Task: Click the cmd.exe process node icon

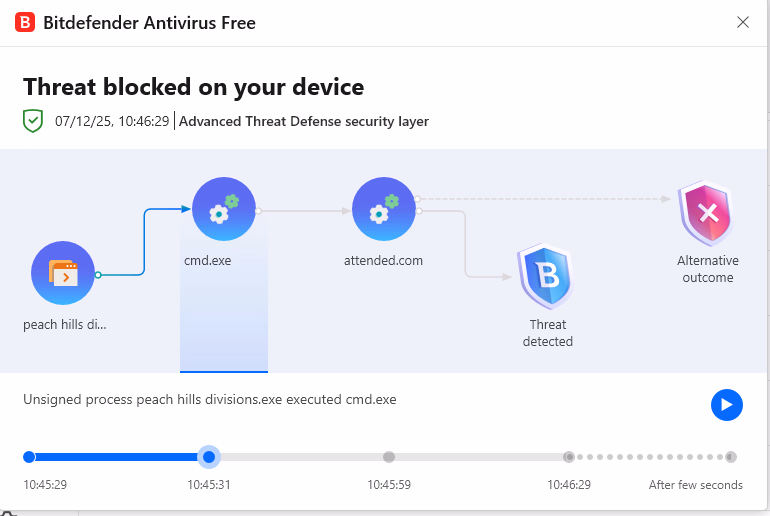Action: tap(223, 210)
